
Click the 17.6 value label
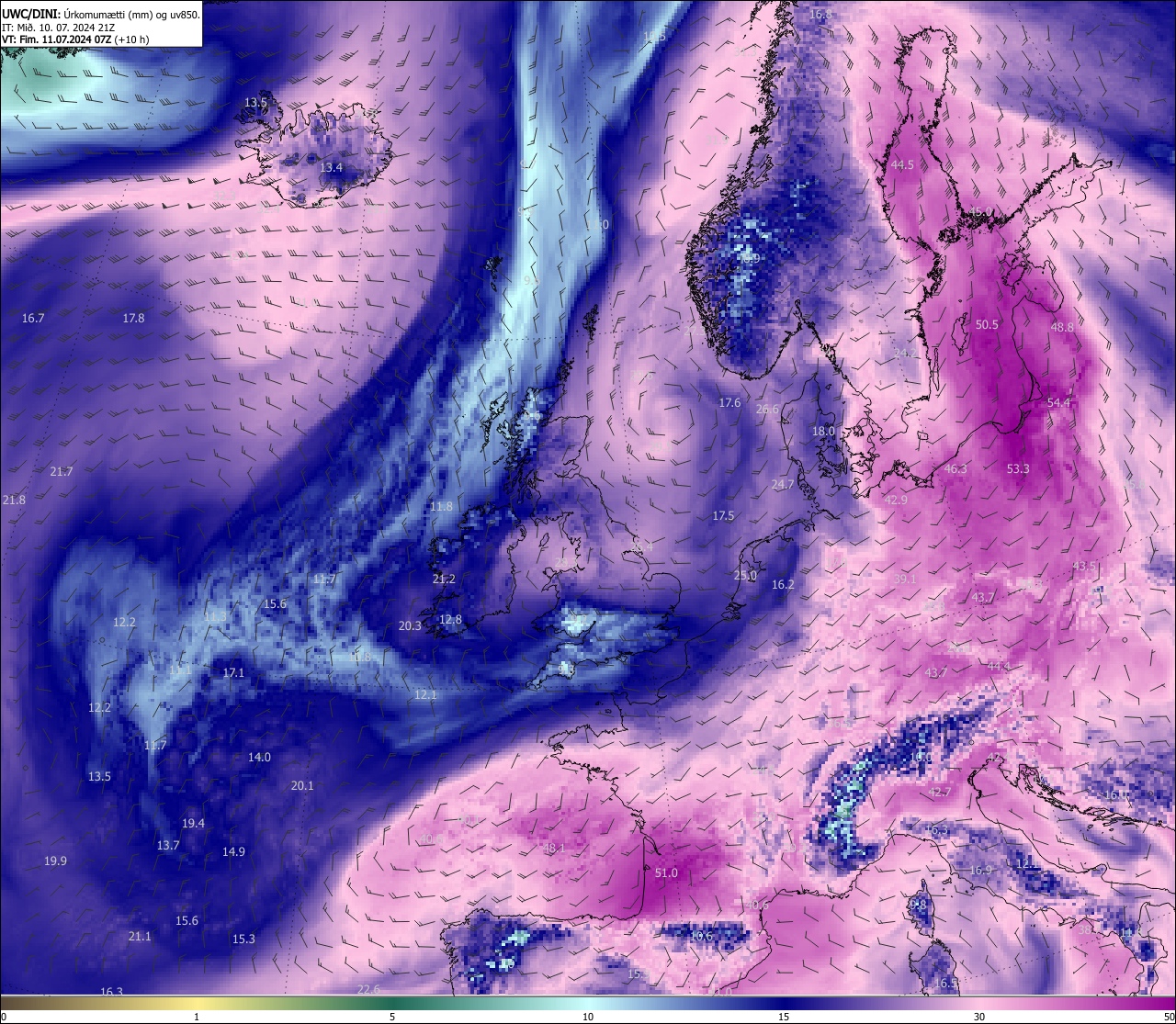point(729,402)
